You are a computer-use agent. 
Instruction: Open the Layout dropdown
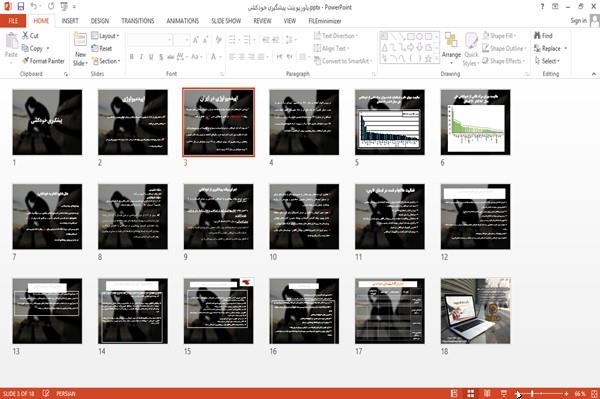pyautogui.click(x=105, y=36)
